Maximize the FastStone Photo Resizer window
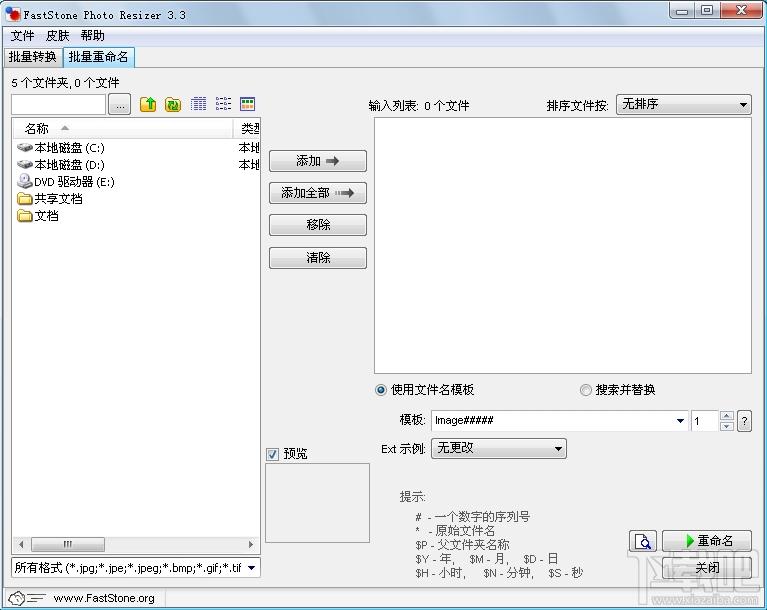Image resolution: width=767 pixels, height=610 pixels. 707,11
